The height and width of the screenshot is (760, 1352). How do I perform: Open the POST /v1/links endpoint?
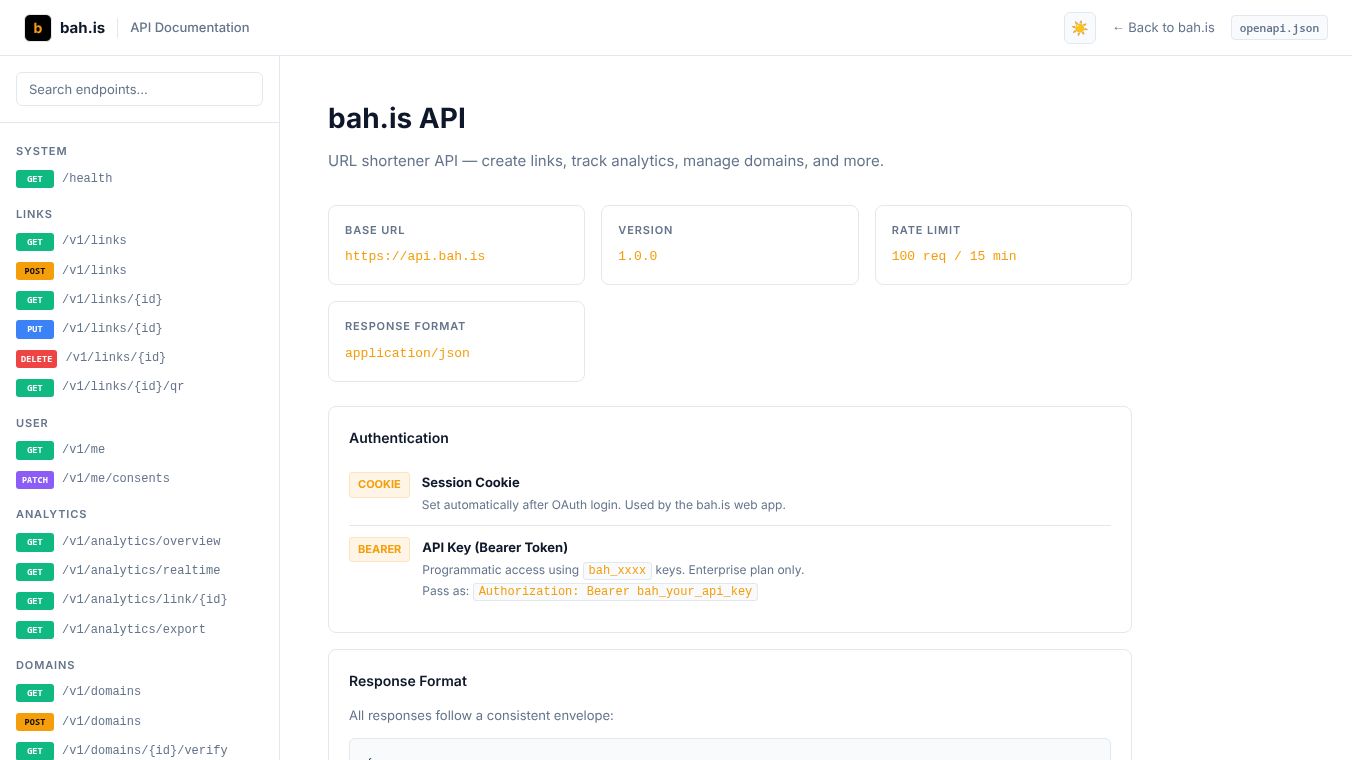[x=139, y=271]
